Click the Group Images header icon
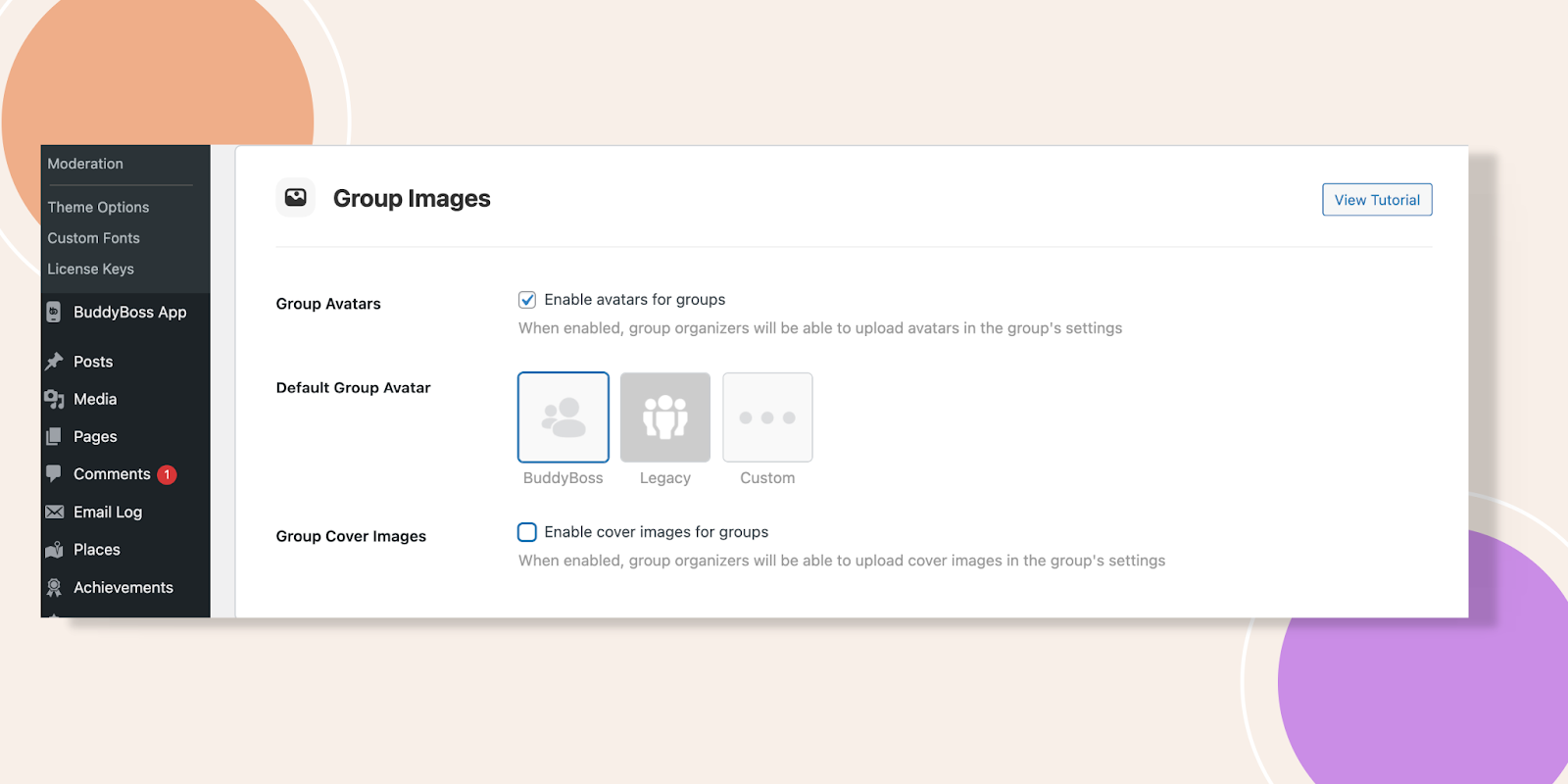 [x=295, y=198]
